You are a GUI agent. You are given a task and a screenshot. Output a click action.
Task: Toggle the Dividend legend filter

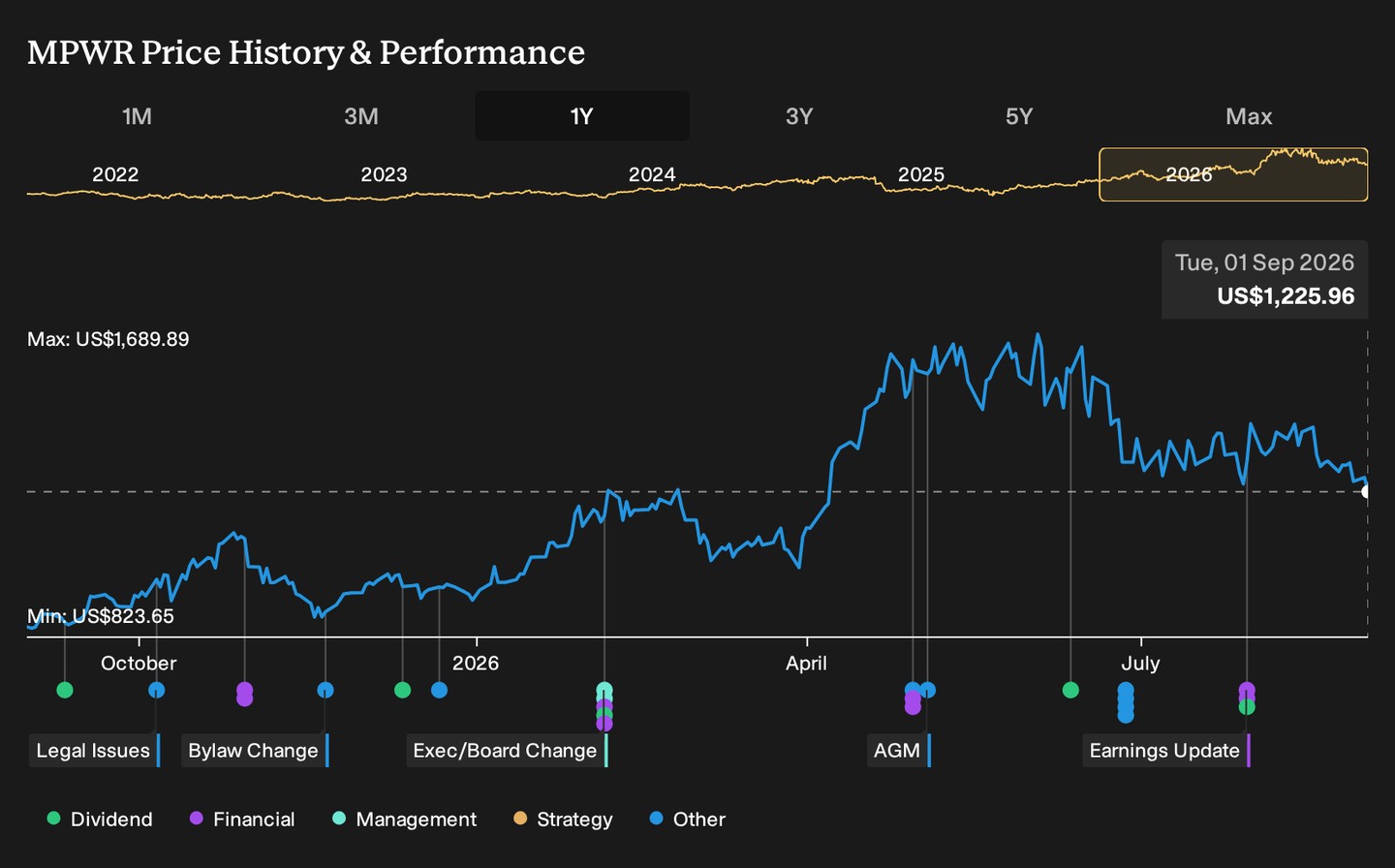pyautogui.click(x=100, y=820)
